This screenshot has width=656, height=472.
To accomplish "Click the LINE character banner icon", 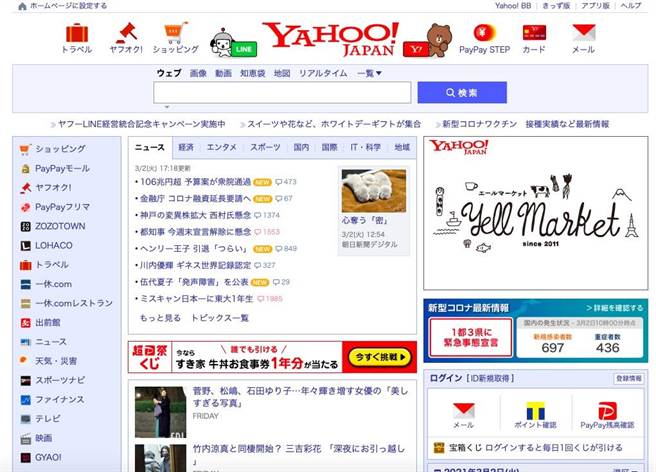I will pos(233,41).
